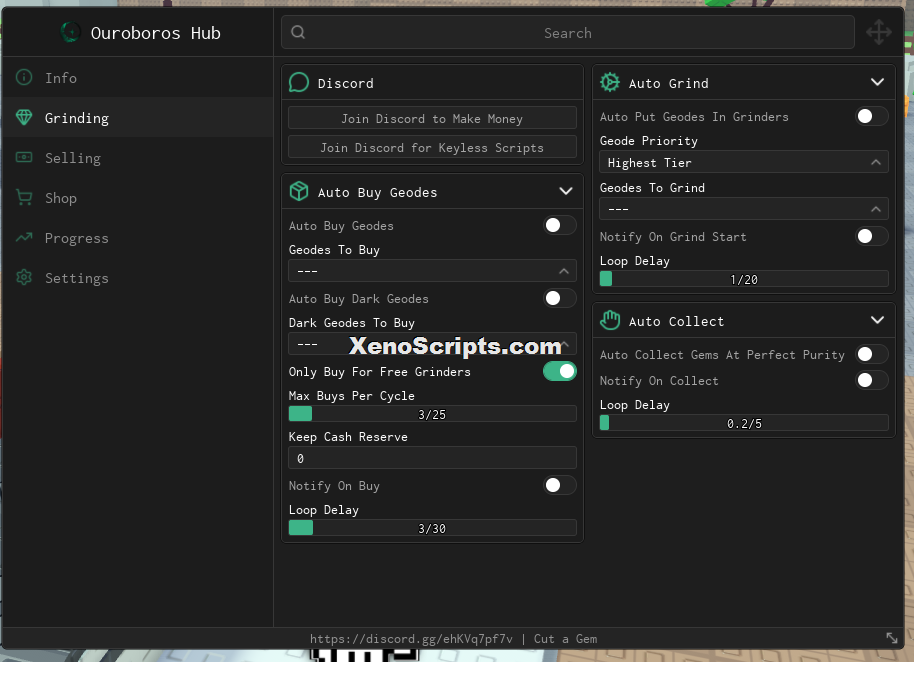
Task: Click Join Discord for Keyless Scripts button
Action: pos(433,147)
